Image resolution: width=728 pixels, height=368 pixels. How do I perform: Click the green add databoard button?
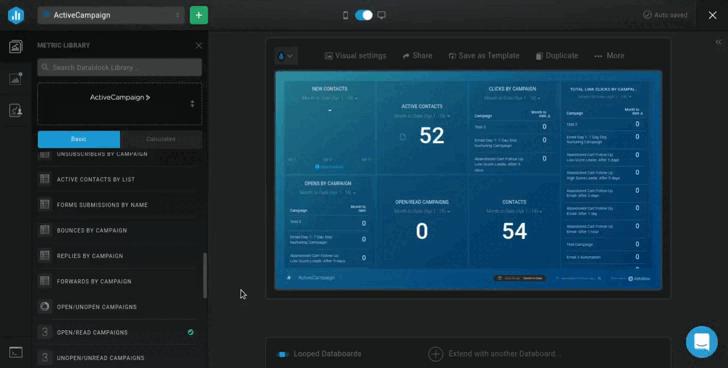tap(199, 15)
